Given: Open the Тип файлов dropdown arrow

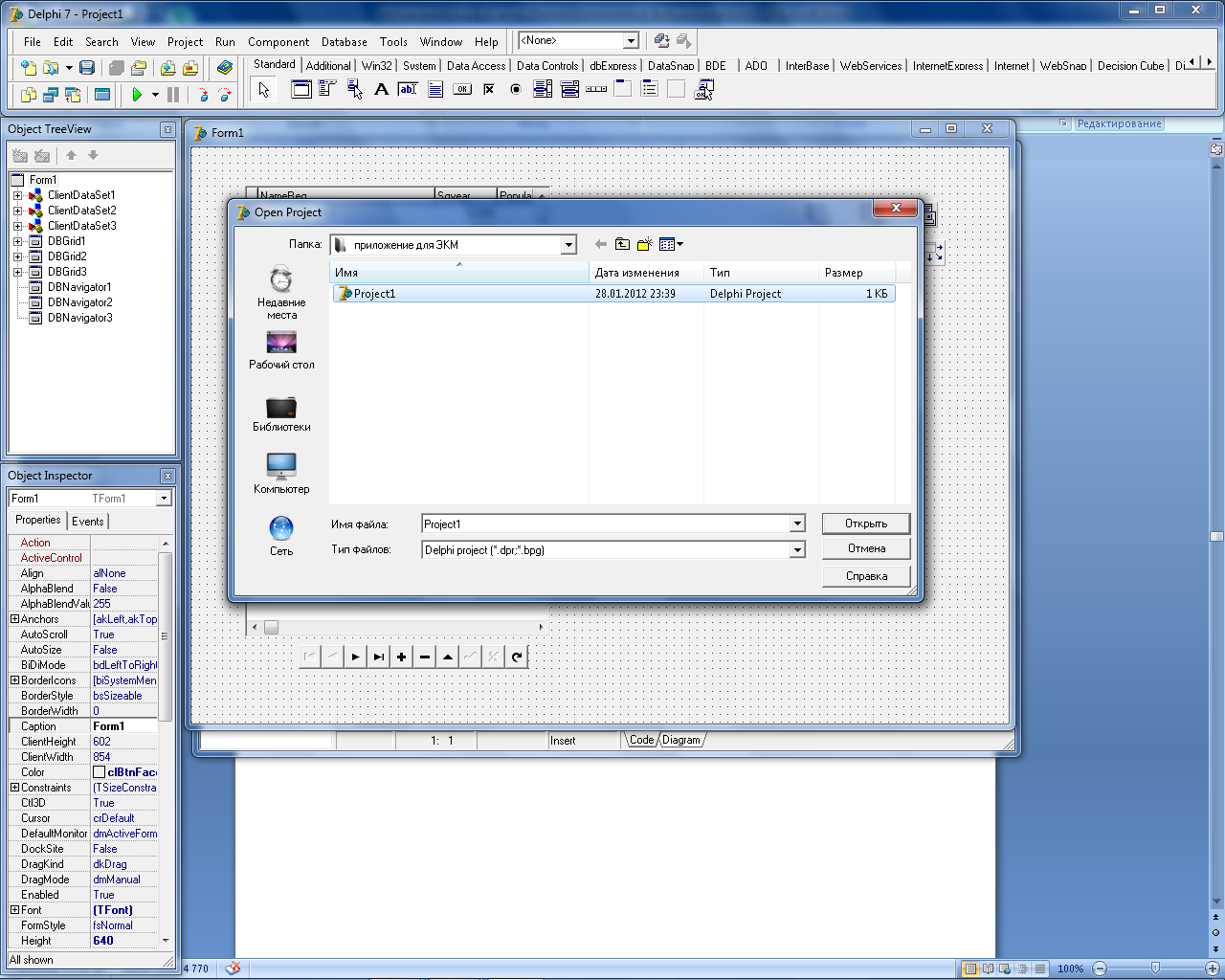Looking at the screenshot, I should pyautogui.click(x=797, y=550).
